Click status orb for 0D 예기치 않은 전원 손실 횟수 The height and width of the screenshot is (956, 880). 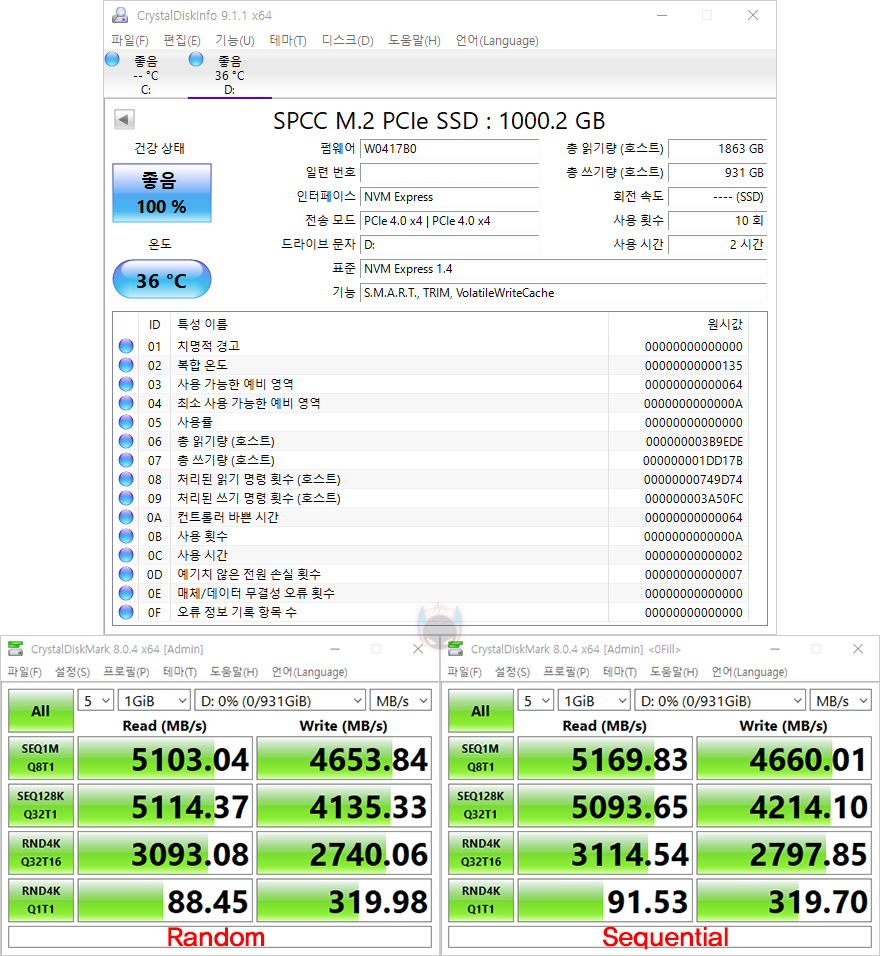pyautogui.click(x=126, y=574)
